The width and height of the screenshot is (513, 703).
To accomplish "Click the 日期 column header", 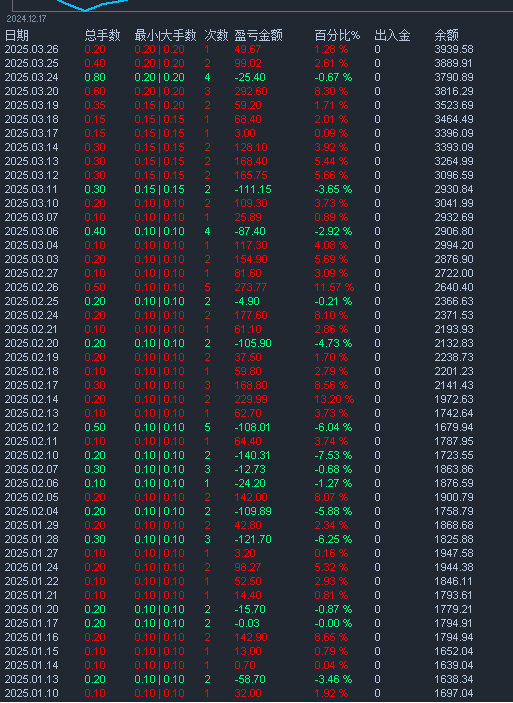I will [17, 35].
